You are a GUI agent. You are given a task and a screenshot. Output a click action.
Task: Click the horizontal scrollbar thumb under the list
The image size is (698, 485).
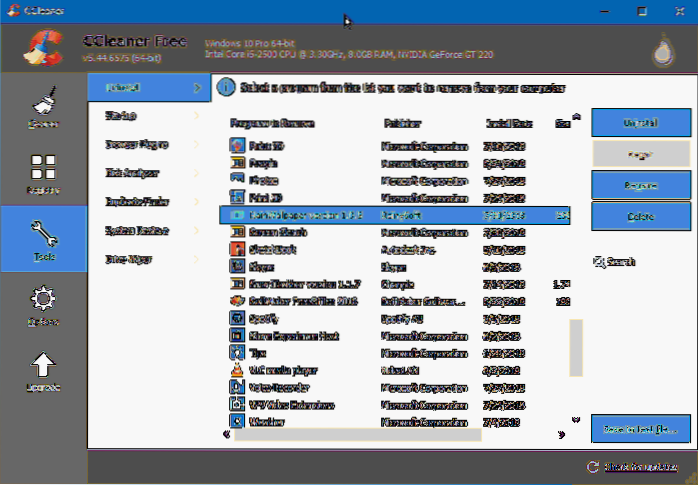point(357,434)
